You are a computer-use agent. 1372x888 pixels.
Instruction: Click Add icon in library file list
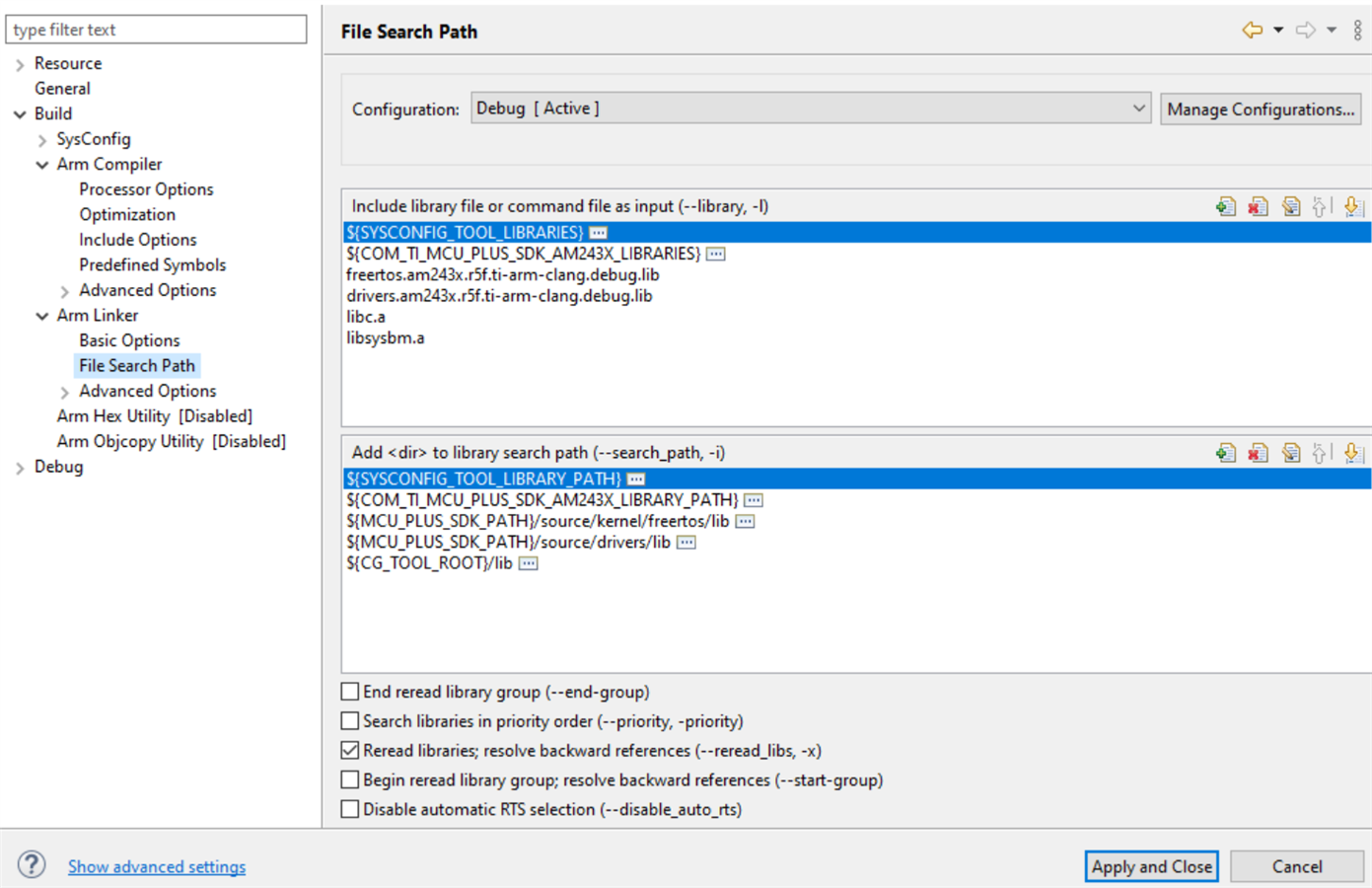[1226, 206]
